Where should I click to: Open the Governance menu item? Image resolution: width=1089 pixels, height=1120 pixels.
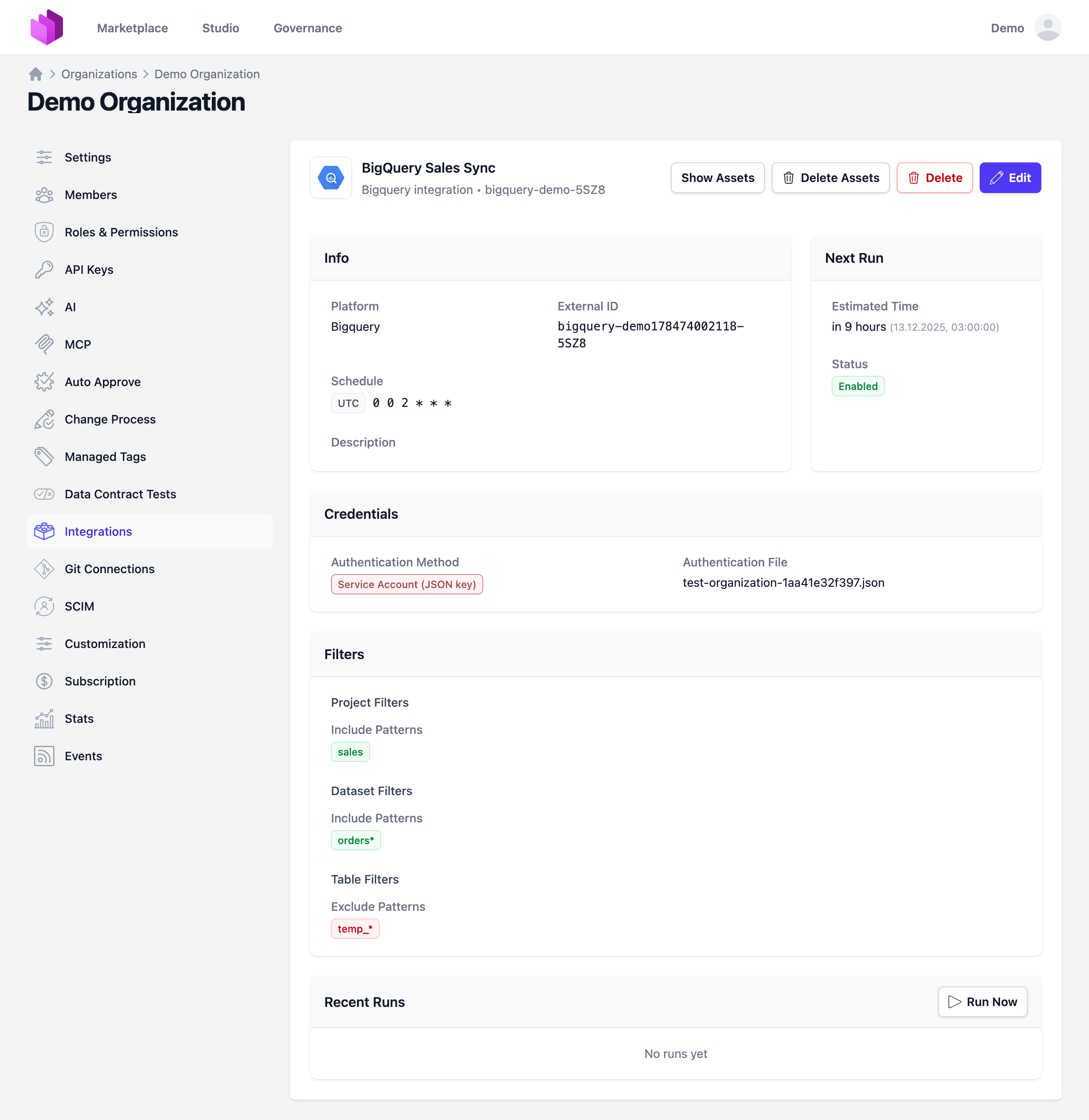click(x=307, y=28)
